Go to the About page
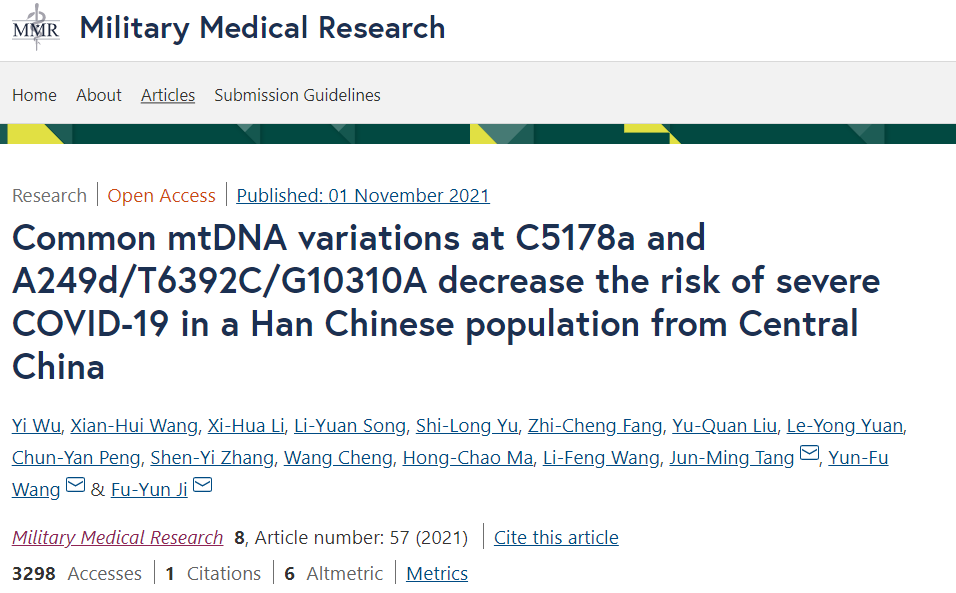 (x=99, y=95)
